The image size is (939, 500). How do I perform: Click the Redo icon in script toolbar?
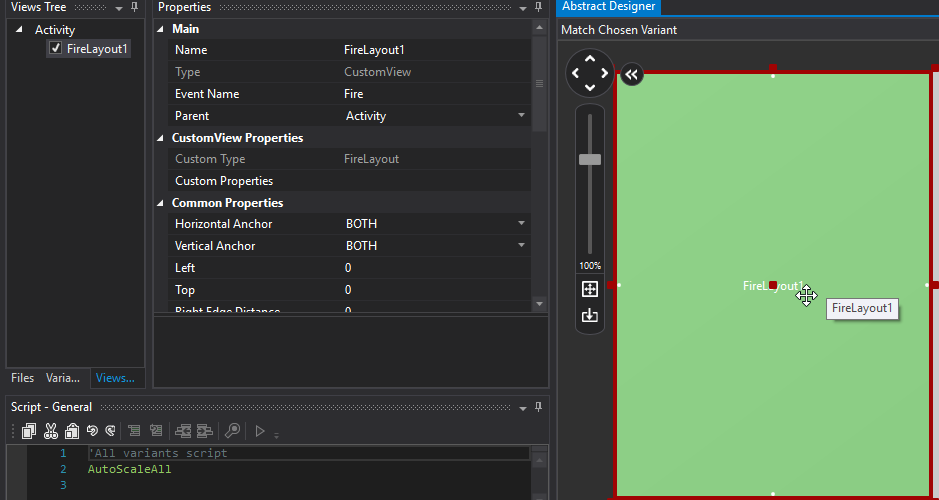click(110, 431)
